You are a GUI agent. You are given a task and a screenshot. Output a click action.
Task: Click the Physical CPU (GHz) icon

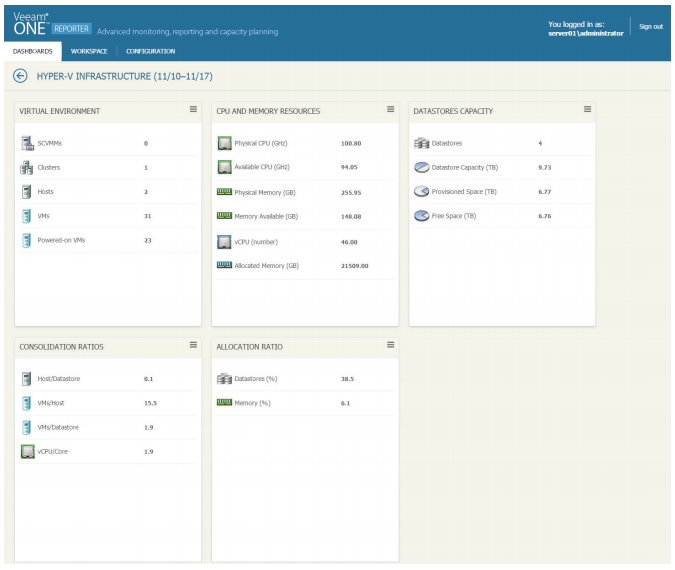(x=224, y=143)
